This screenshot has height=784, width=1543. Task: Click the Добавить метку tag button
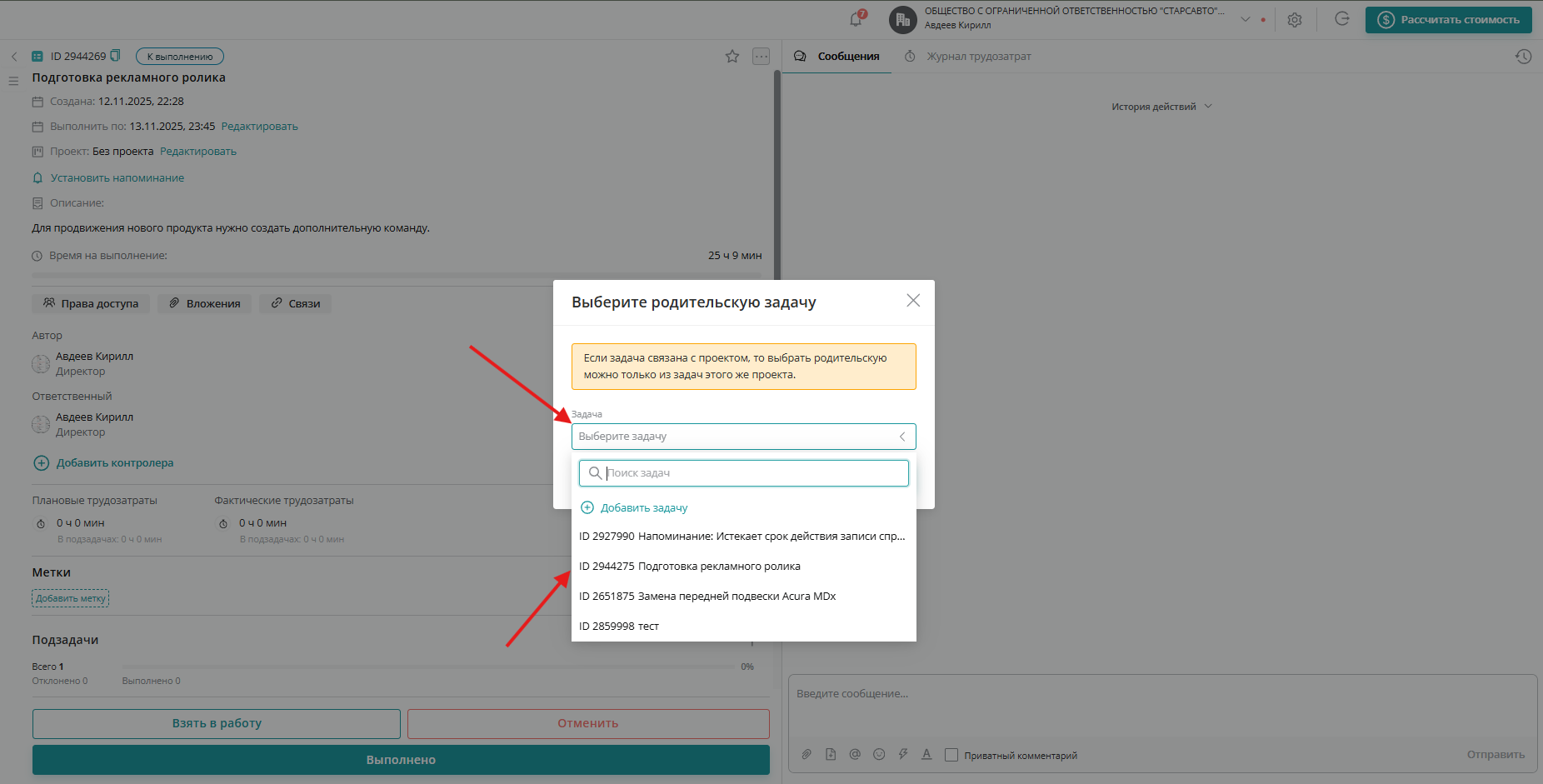pos(71,598)
